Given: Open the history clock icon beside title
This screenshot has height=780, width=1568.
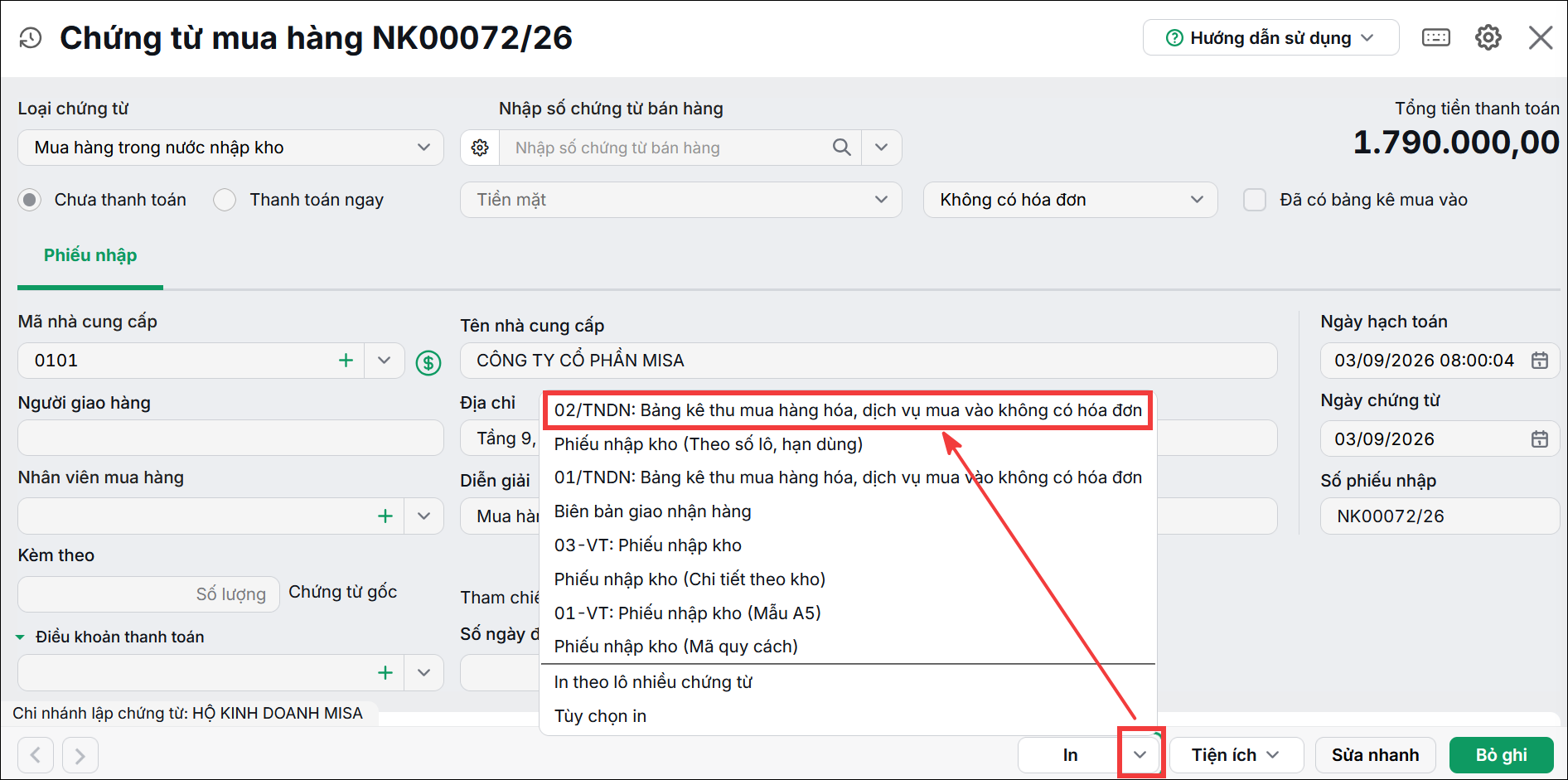Looking at the screenshot, I should pos(31,38).
